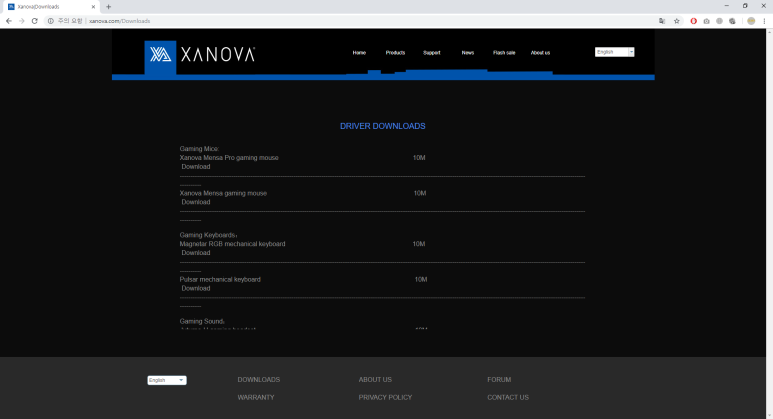Click the DRIVER DOWNLOADS heading
773x419 pixels.
pos(383,126)
